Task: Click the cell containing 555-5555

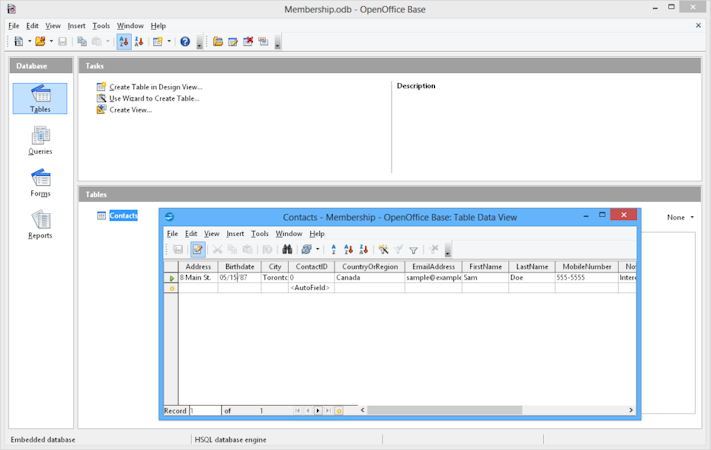Action: point(587,277)
